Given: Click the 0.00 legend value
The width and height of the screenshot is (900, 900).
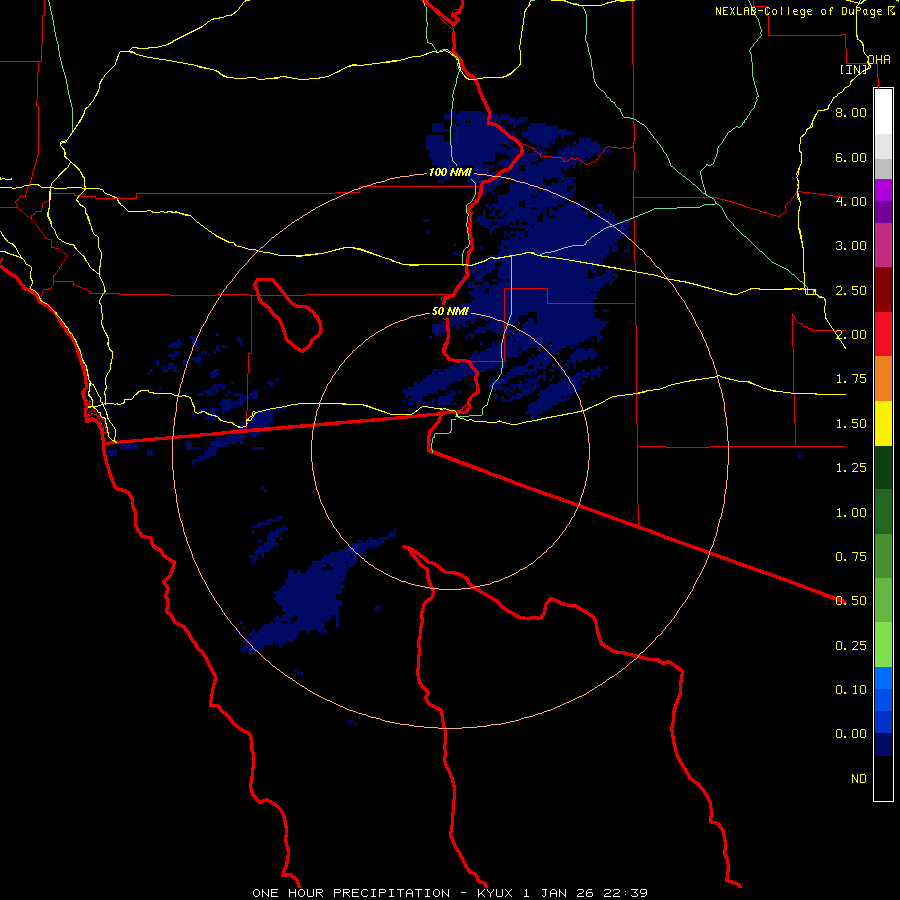Looking at the screenshot, I should pyautogui.click(x=851, y=734).
